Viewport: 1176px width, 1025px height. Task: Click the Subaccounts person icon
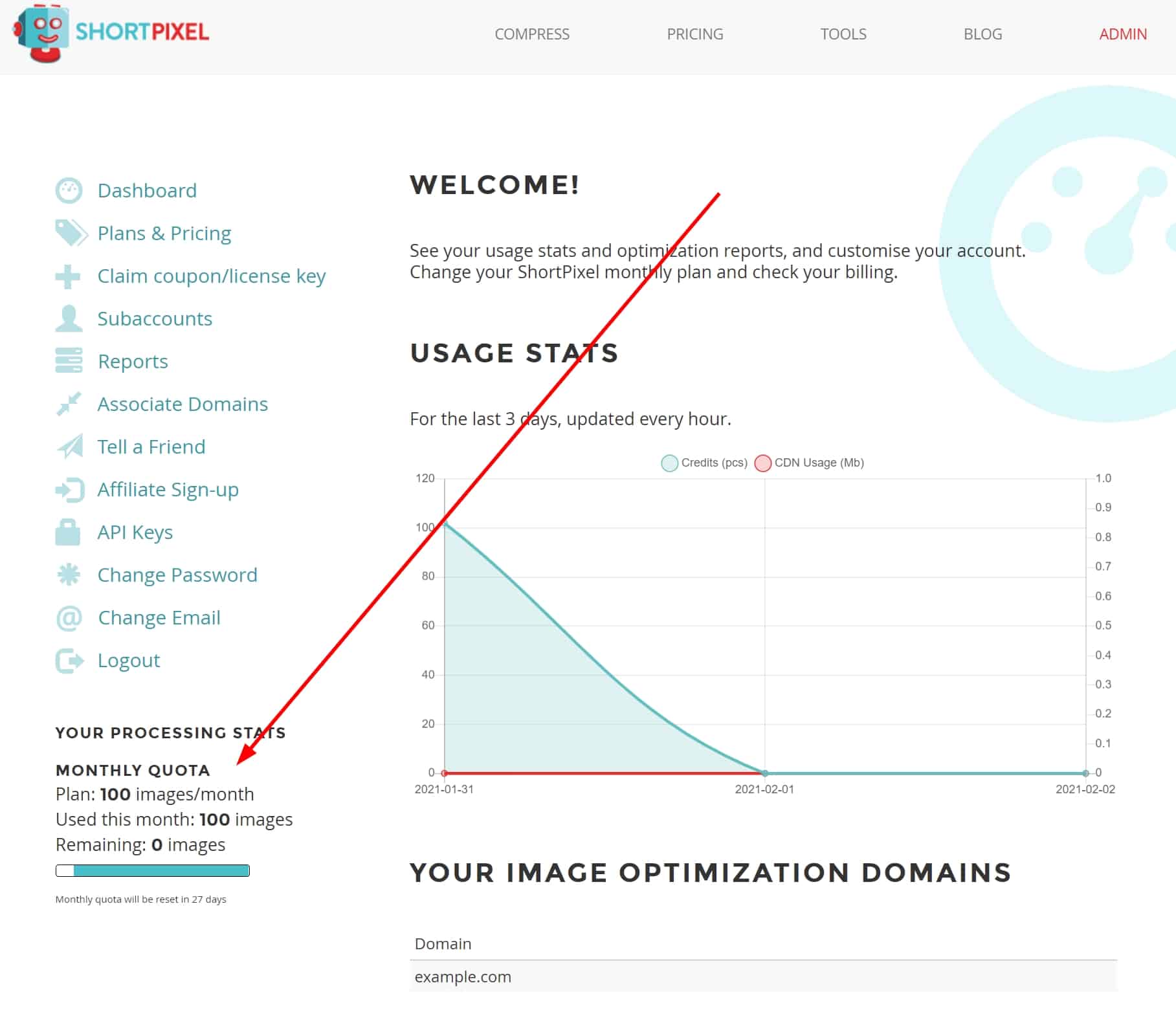[69, 318]
